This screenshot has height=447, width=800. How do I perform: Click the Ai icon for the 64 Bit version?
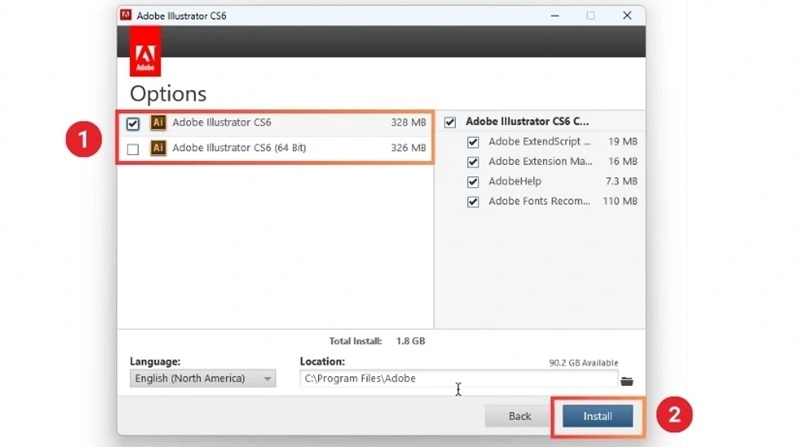(x=157, y=148)
